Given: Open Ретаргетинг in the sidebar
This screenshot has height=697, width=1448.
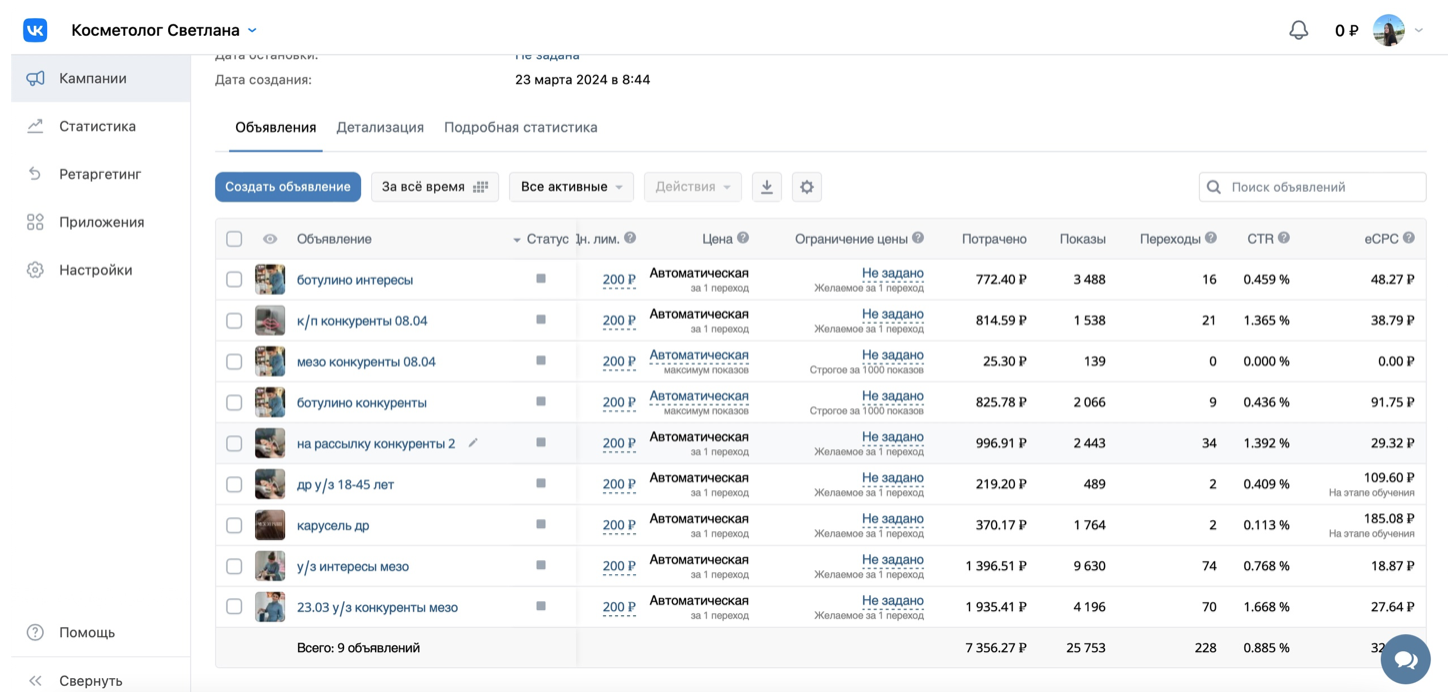Looking at the screenshot, I should point(100,174).
